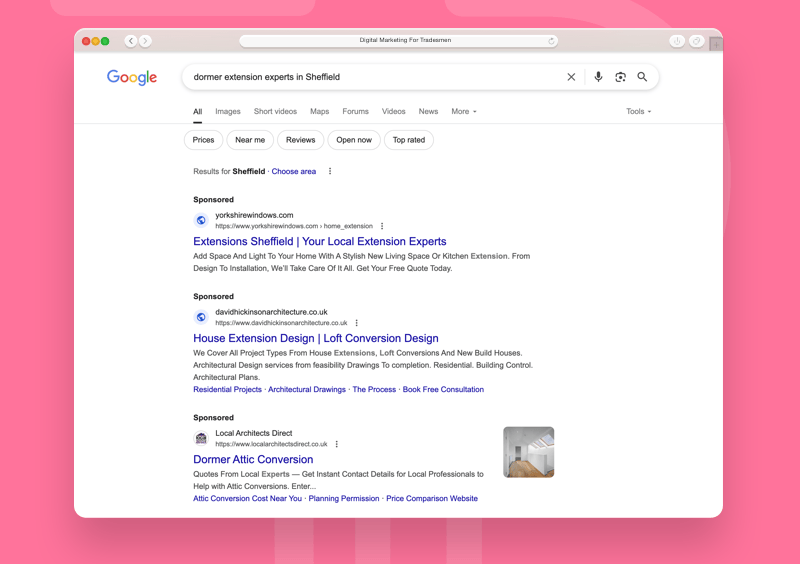Reload the page from the address bar
The image size is (800, 564).
pos(551,41)
